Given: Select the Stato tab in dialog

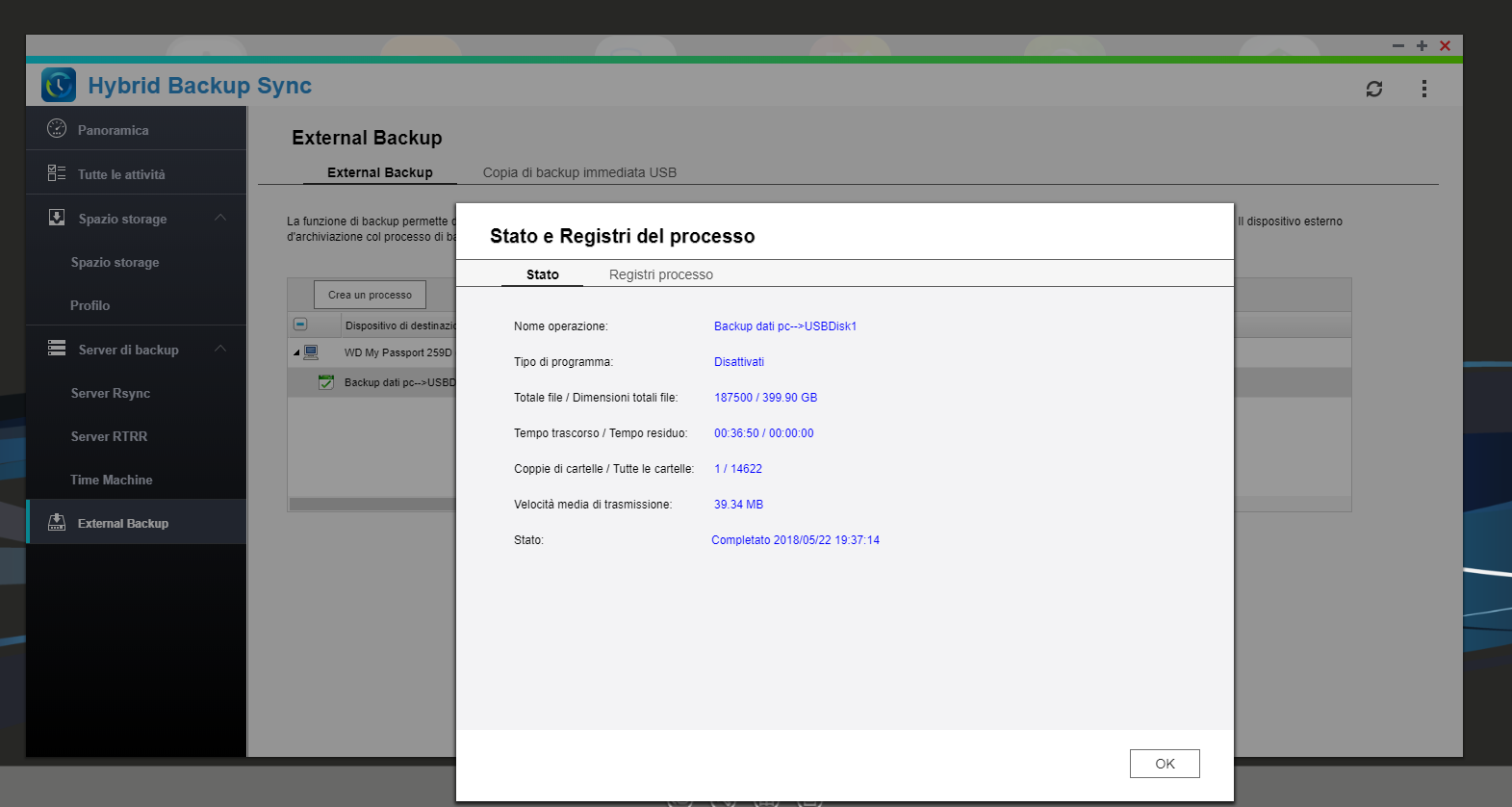Looking at the screenshot, I should pyautogui.click(x=542, y=274).
